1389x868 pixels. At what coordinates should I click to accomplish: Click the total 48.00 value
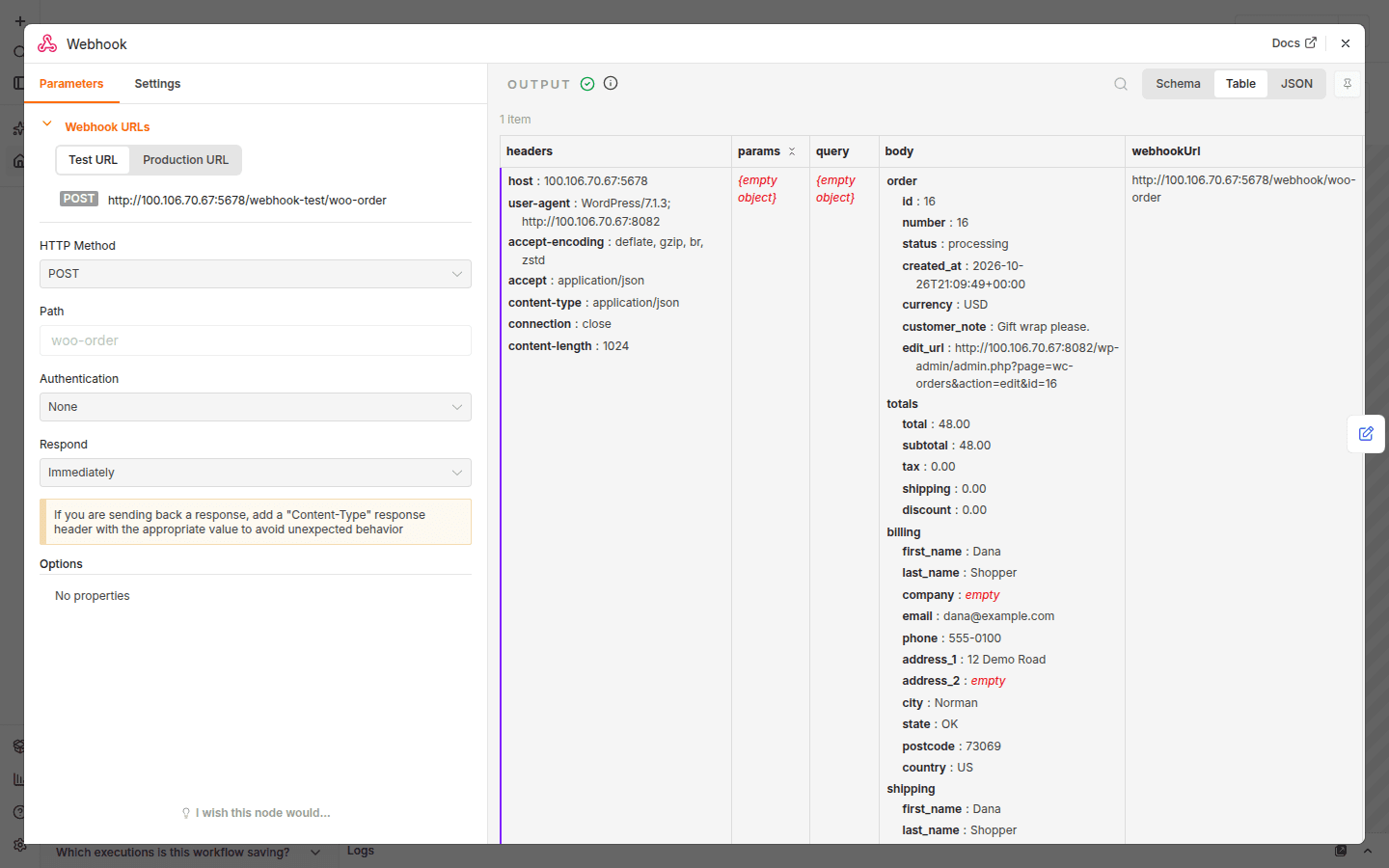pyautogui.click(x=954, y=424)
